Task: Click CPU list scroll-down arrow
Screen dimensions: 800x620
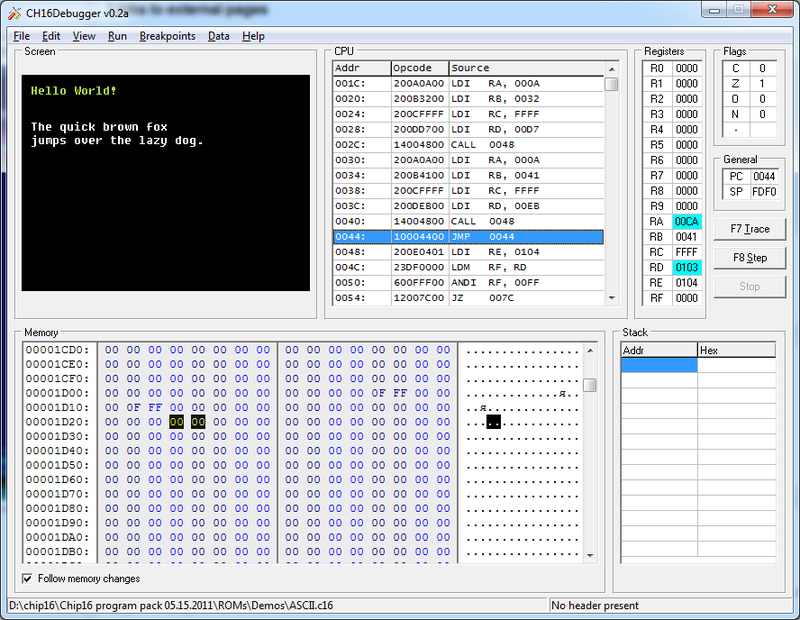Action: (x=612, y=298)
